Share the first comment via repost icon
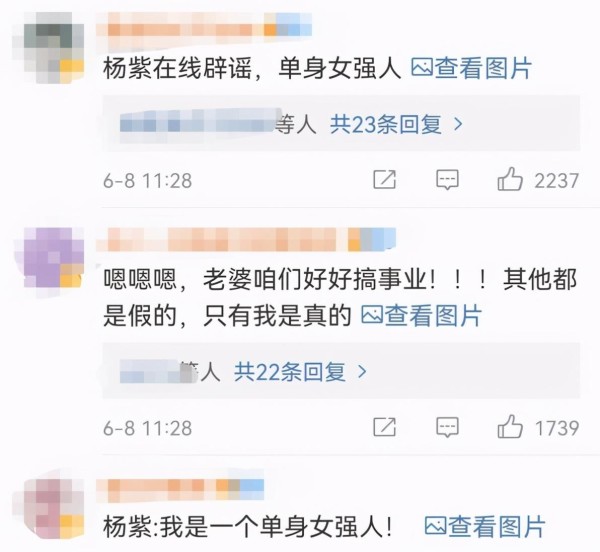This screenshot has height=552, width=600. pyautogui.click(x=384, y=179)
